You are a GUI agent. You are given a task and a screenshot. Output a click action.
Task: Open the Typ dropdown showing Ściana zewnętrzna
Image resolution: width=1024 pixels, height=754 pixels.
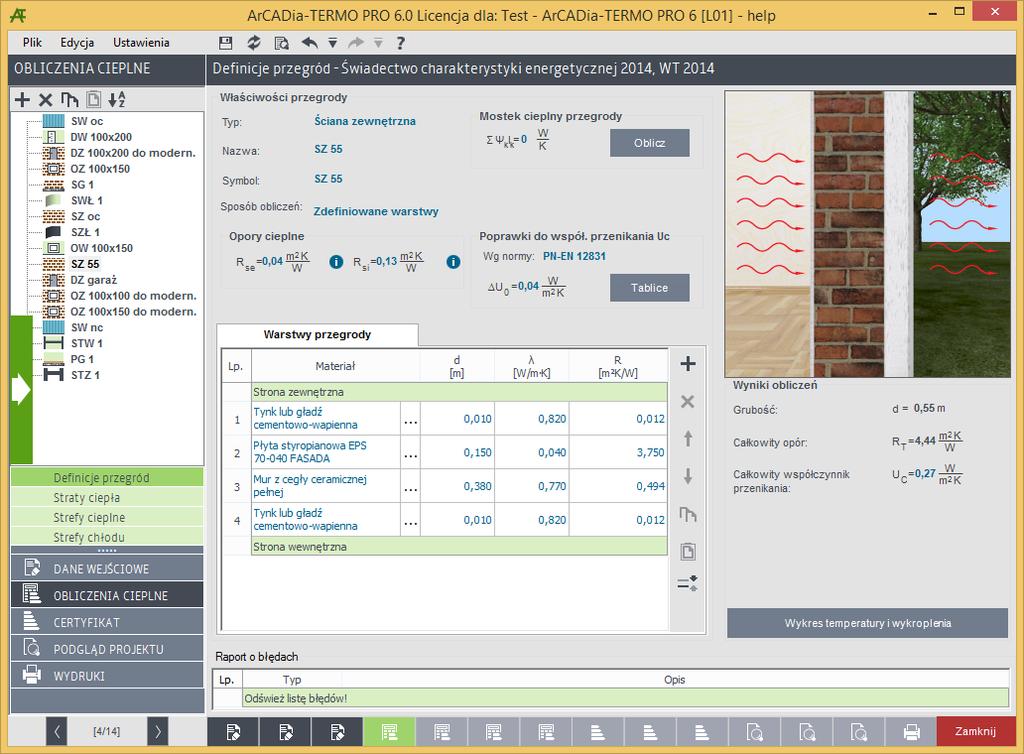click(365, 121)
